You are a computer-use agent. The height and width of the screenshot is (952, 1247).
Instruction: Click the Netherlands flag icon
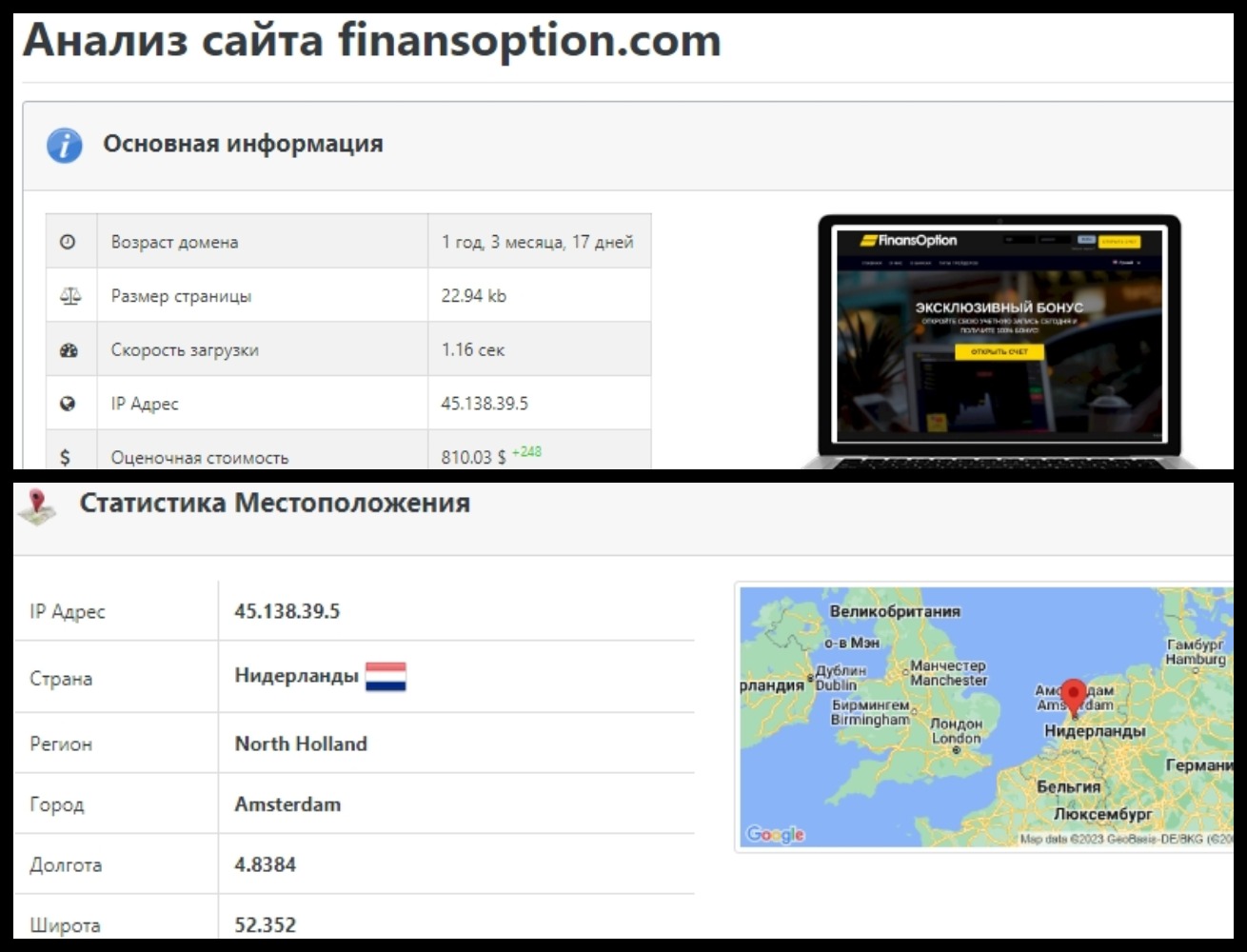tap(386, 676)
